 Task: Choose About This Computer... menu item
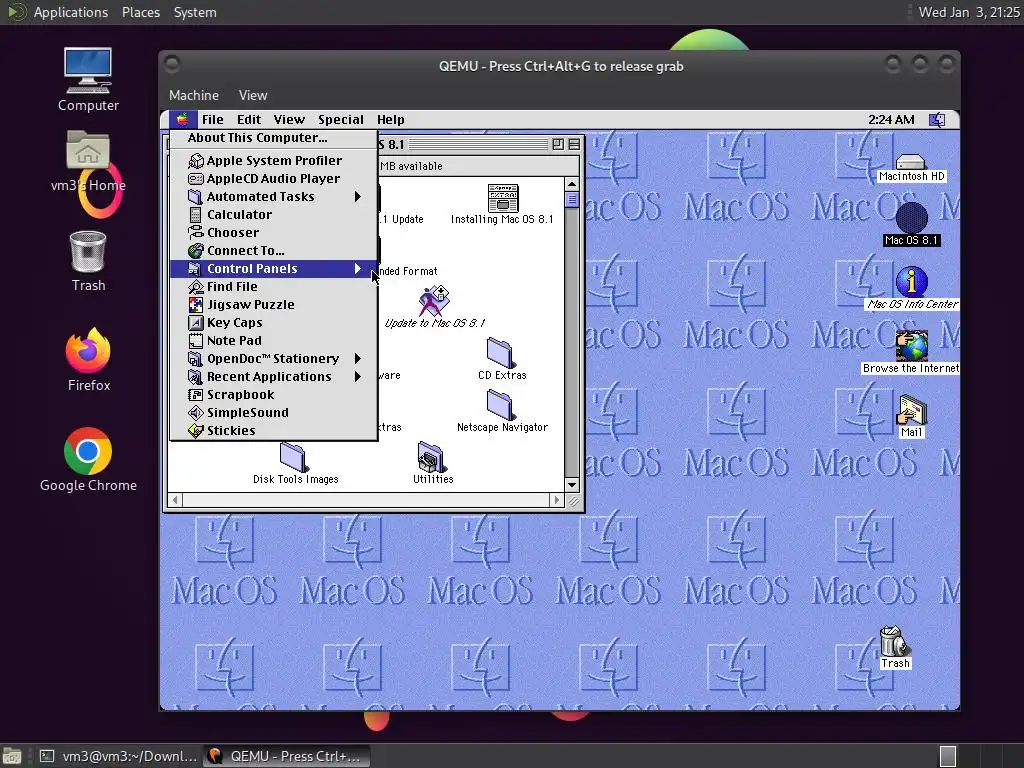274,138
